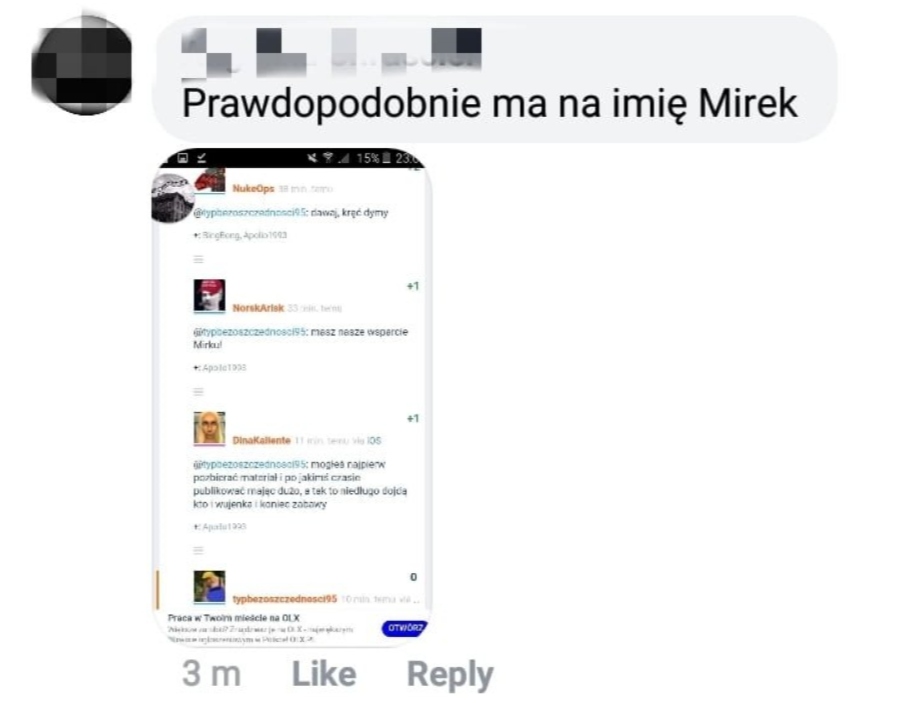Open the blurred commenter name
913x703 pixels.
coord(331,52)
